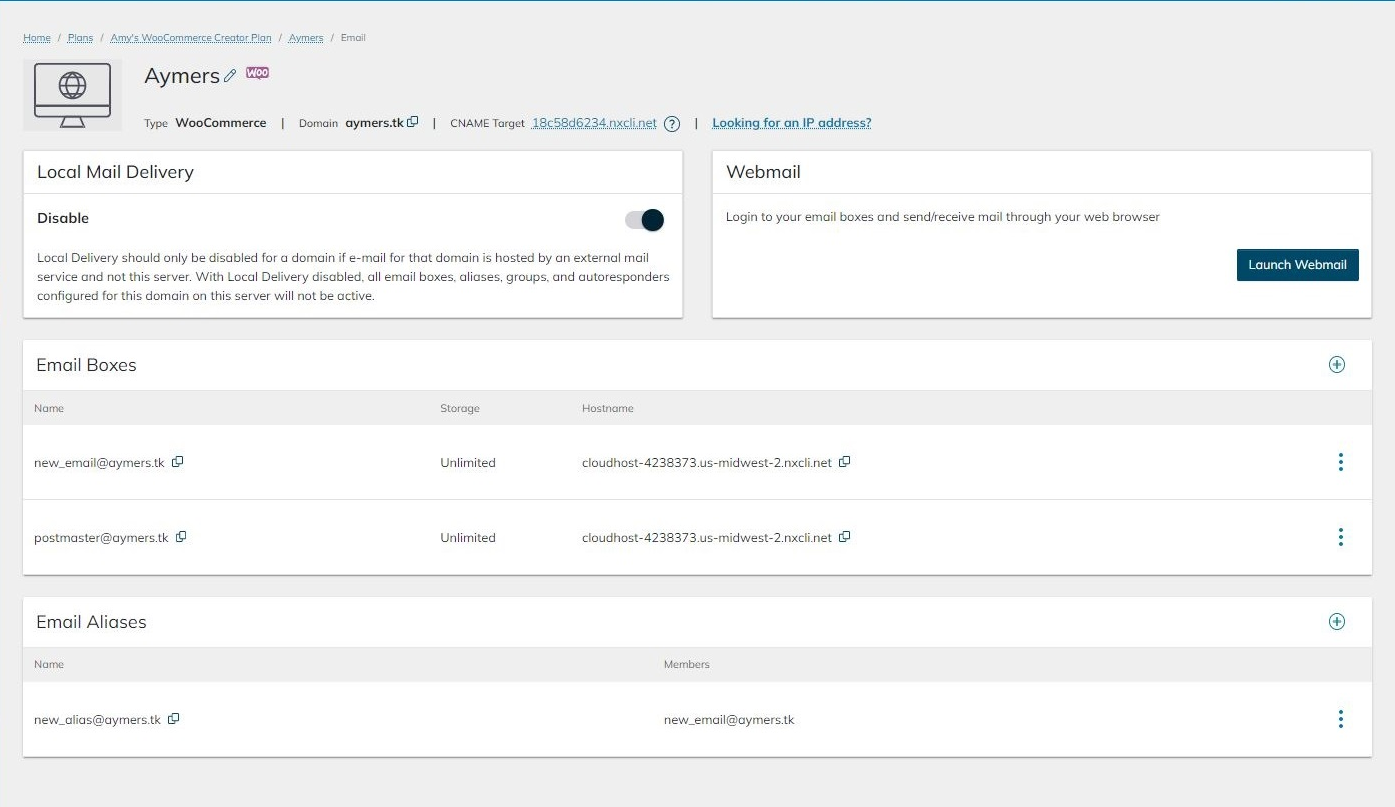Copy new_alias@aymers.tk address
Screen dimensions: 1395x807
click(174, 719)
